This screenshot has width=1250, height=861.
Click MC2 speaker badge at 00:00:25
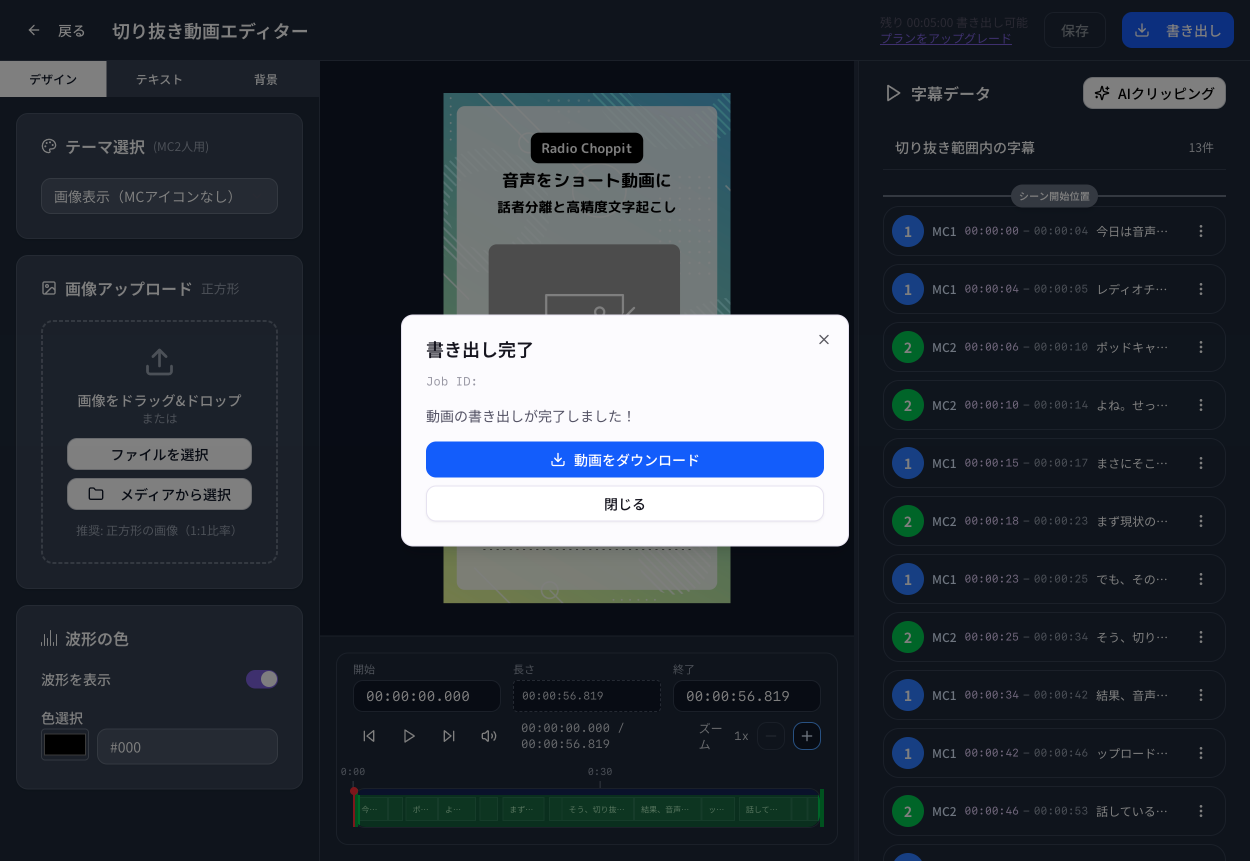click(x=908, y=637)
